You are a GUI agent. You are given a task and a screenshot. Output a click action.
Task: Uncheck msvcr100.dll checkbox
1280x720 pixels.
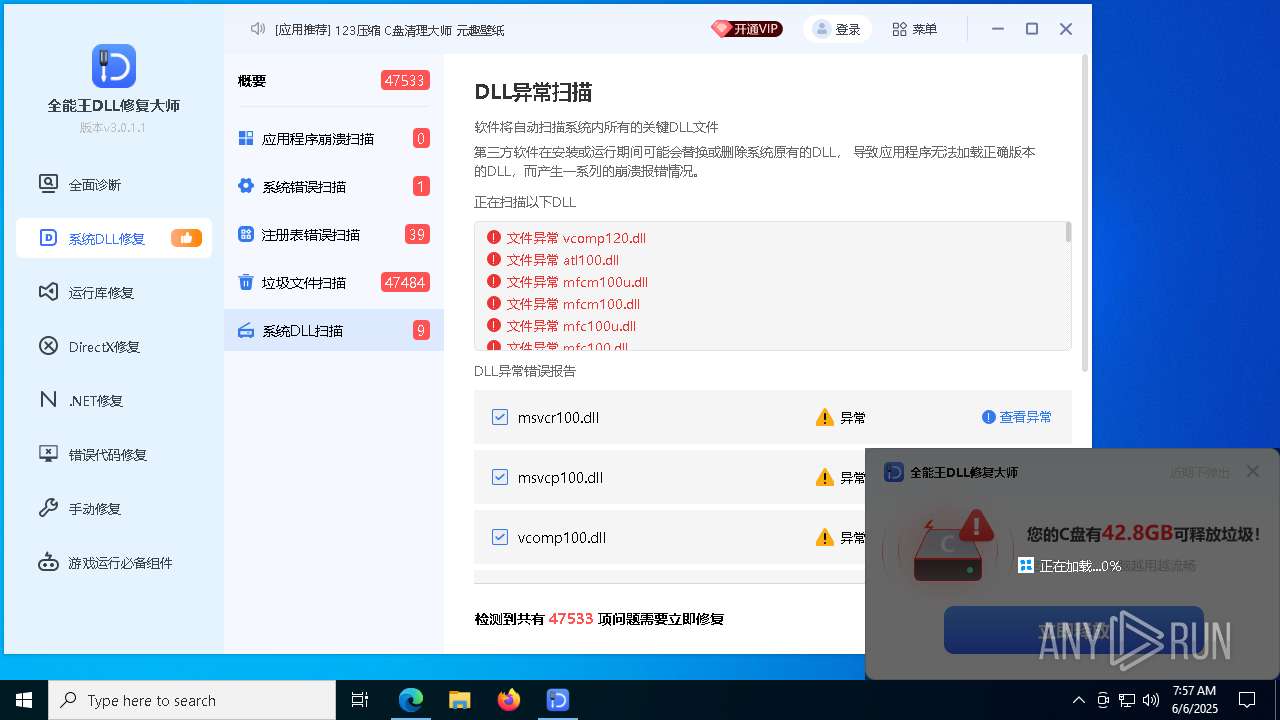click(x=500, y=417)
